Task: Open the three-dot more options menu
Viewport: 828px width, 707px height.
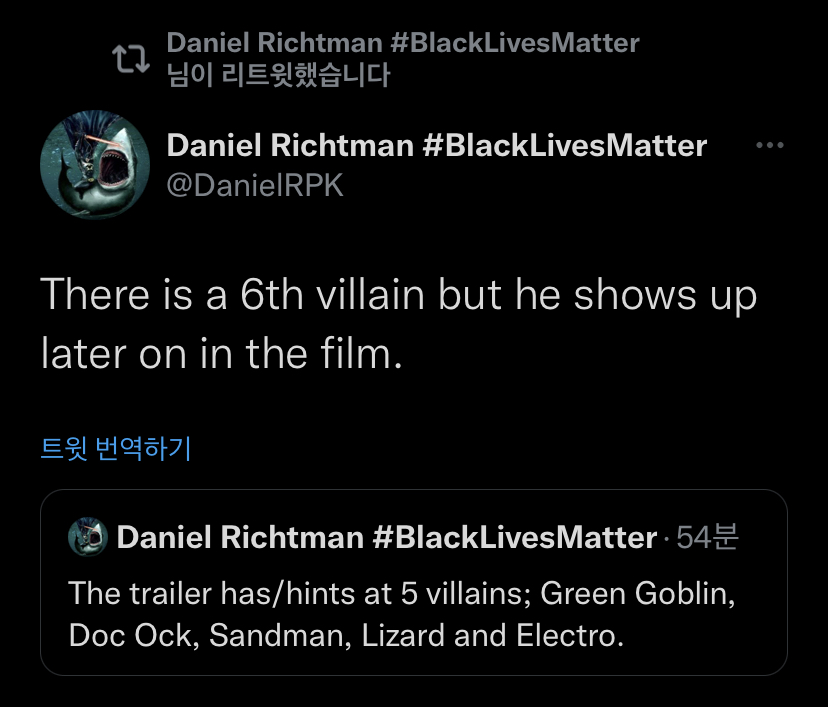Action: [769, 146]
